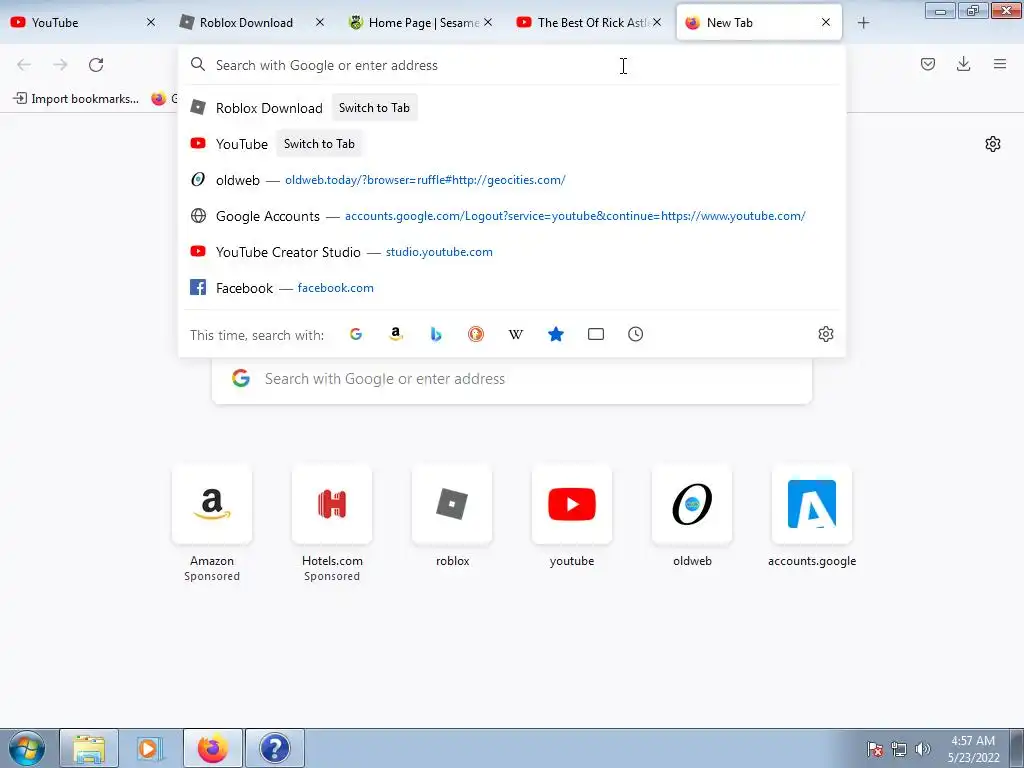
Task: Go forward one page
Action: (x=60, y=65)
